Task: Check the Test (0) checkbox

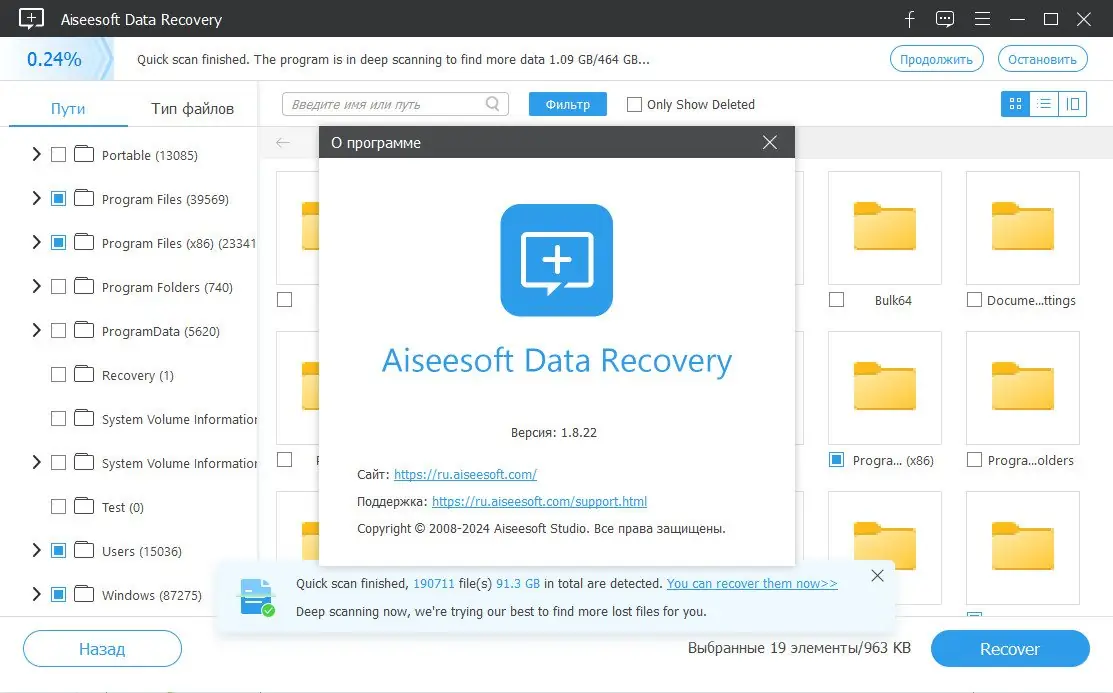Action: click(x=58, y=507)
